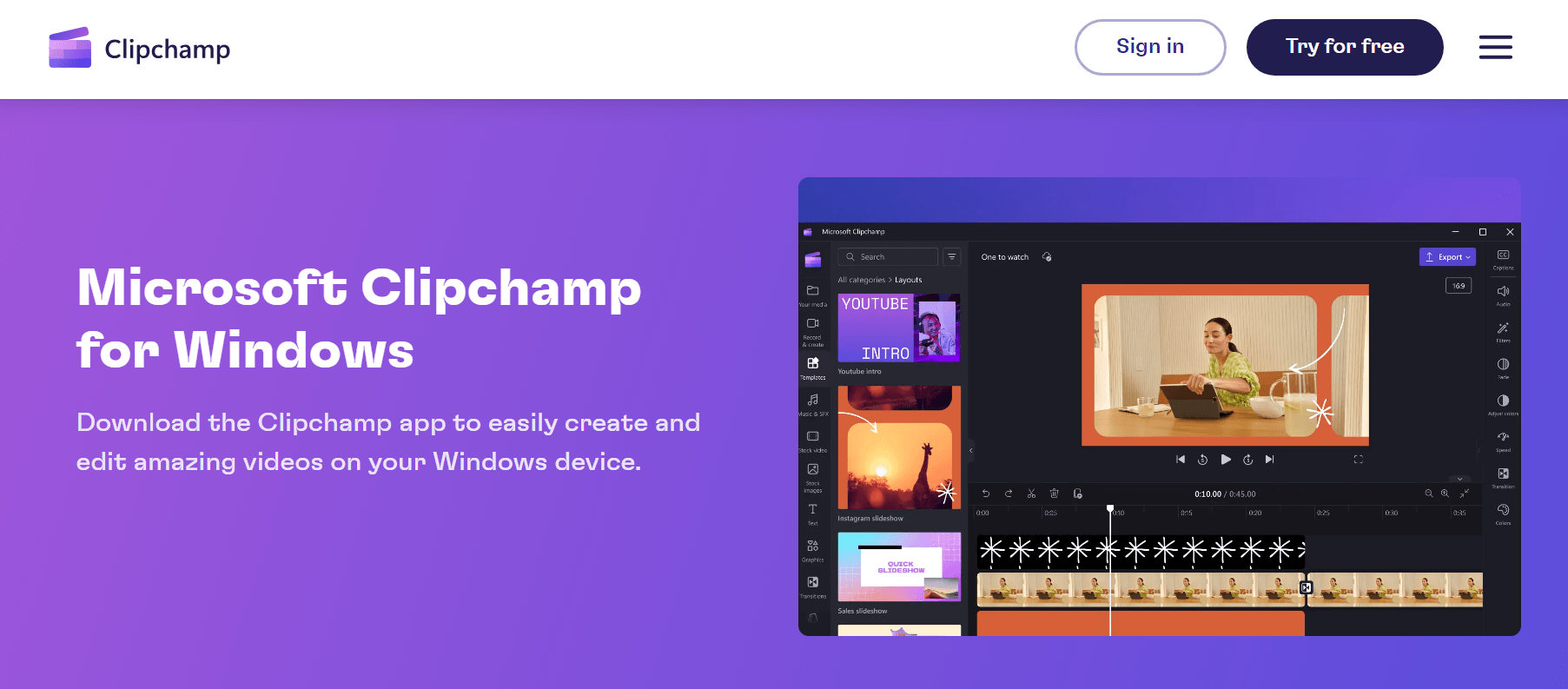The width and height of the screenshot is (1568, 689).
Task: Open the Your media tab in the sidebar
Action: pos(813,295)
